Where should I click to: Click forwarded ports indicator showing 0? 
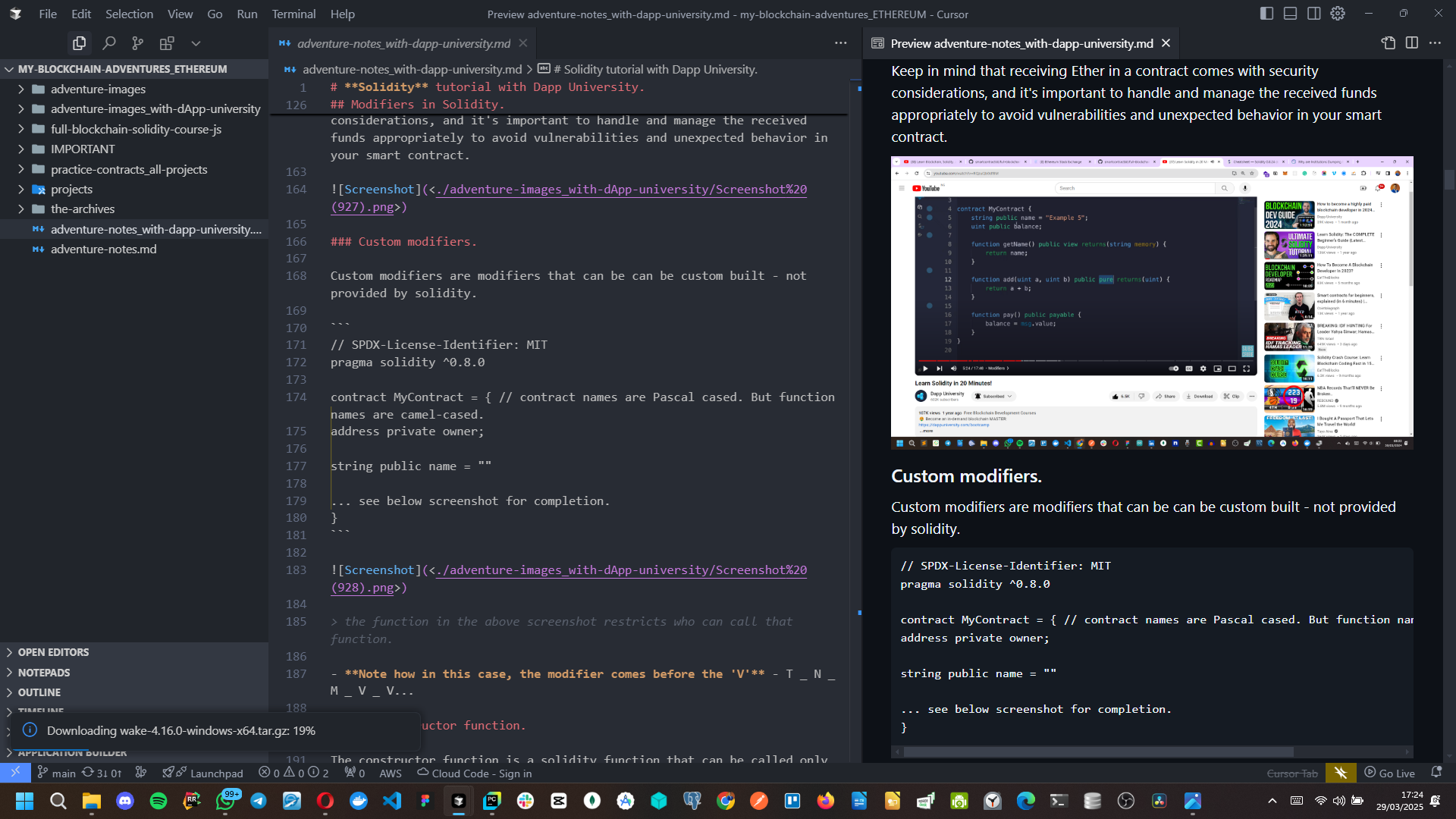coord(354,773)
